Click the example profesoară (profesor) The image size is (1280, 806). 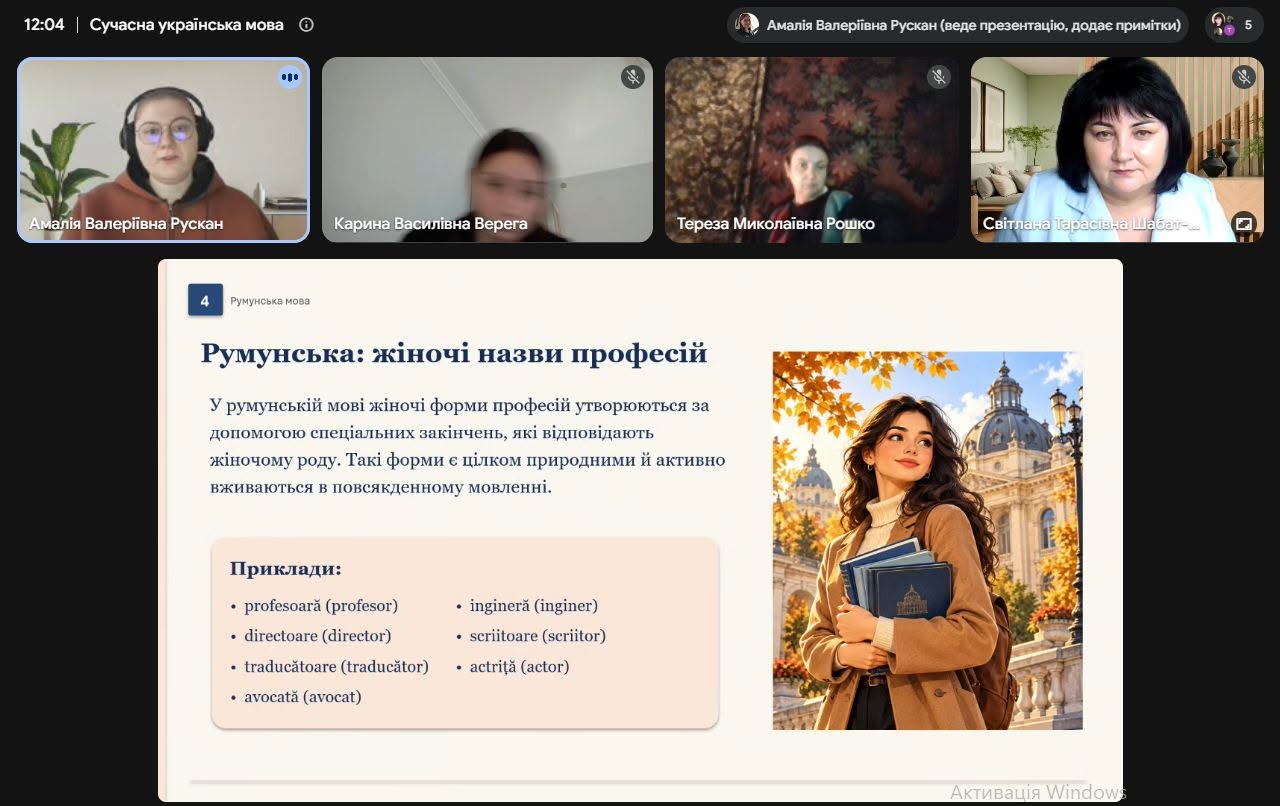(321, 606)
